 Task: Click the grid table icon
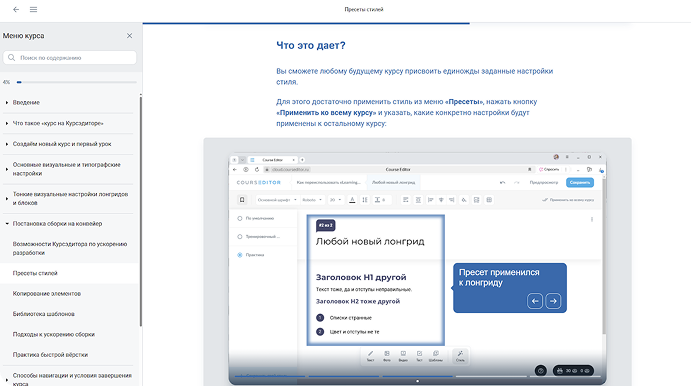(x=489, y=200)
